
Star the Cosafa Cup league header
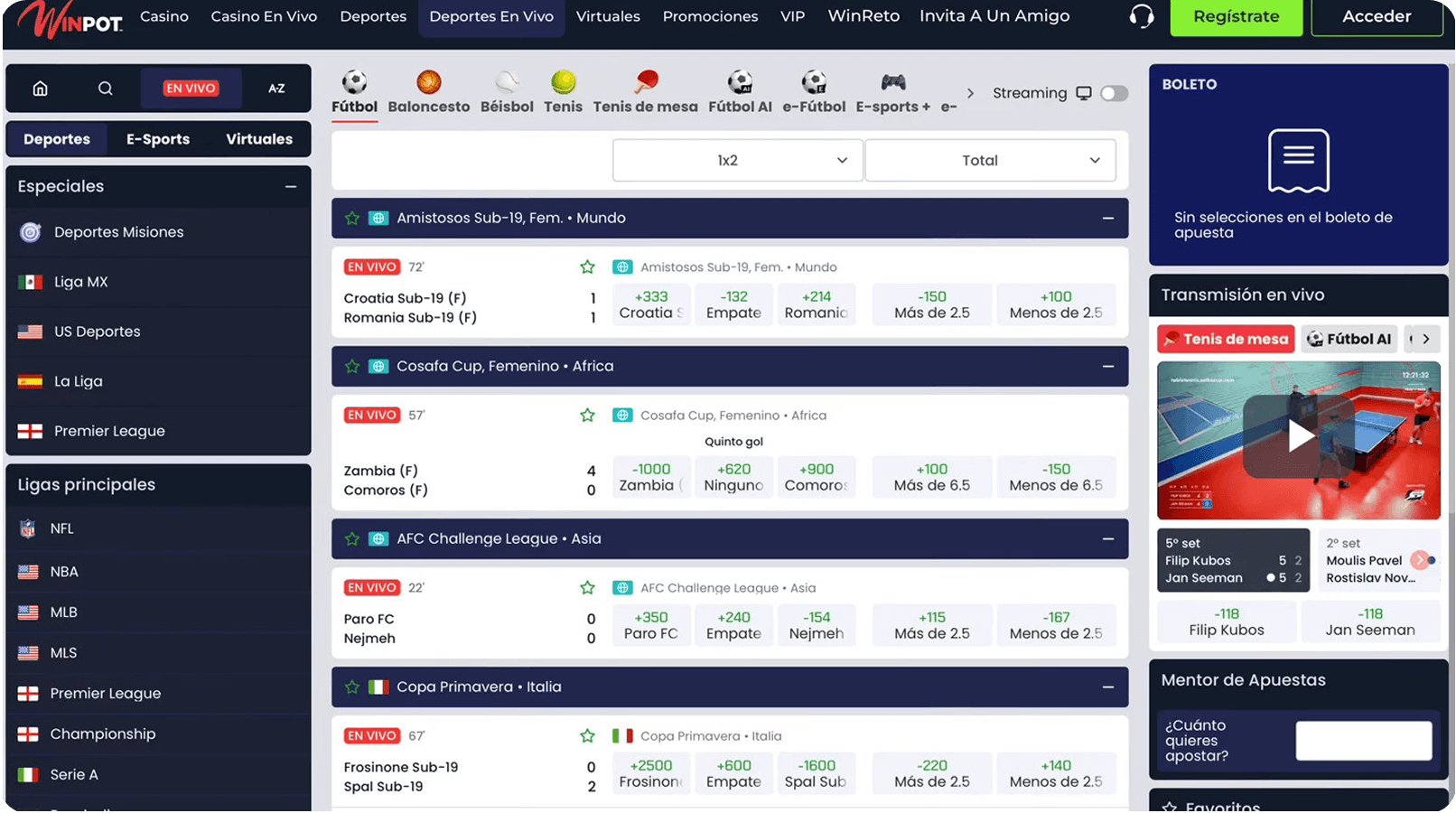tap(352, 367)
